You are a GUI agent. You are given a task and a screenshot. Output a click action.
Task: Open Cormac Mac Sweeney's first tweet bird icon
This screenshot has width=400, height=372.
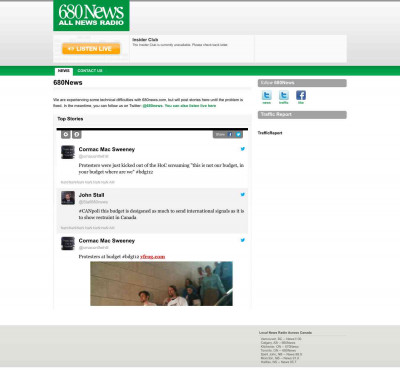(x=243, y=149)
